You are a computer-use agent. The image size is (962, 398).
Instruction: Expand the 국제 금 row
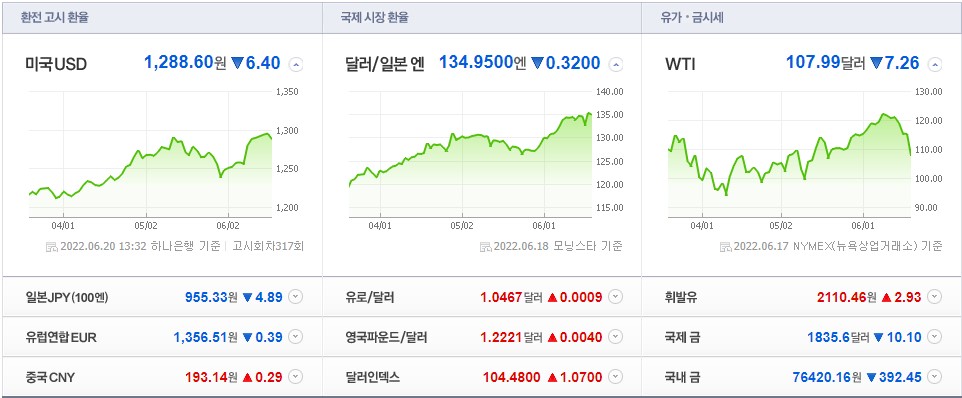[x=934, y=337]
